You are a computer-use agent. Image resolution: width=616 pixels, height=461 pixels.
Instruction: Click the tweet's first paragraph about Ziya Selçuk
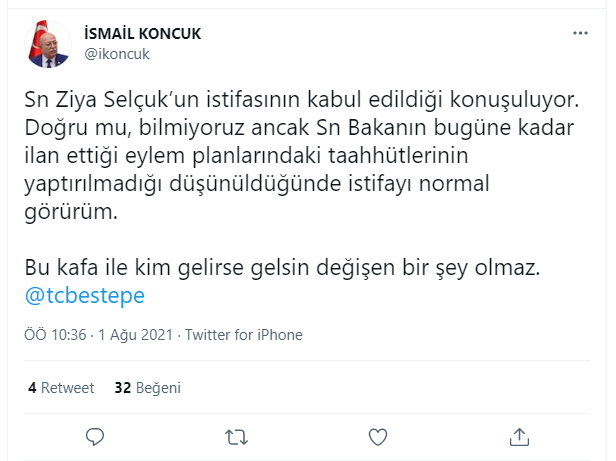(x=300, y=155)
